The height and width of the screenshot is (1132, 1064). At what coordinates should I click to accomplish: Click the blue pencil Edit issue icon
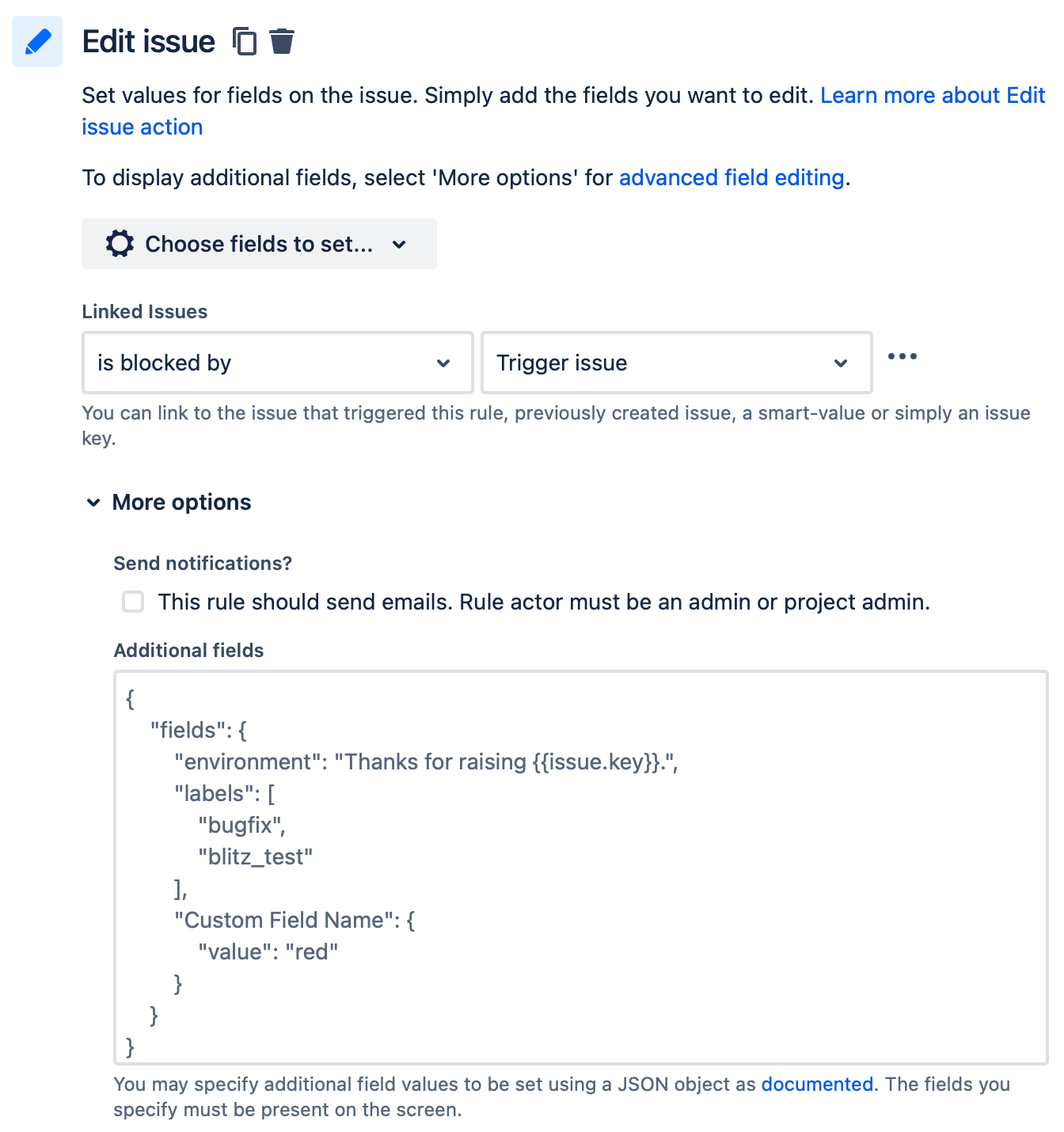coord(36,41)
